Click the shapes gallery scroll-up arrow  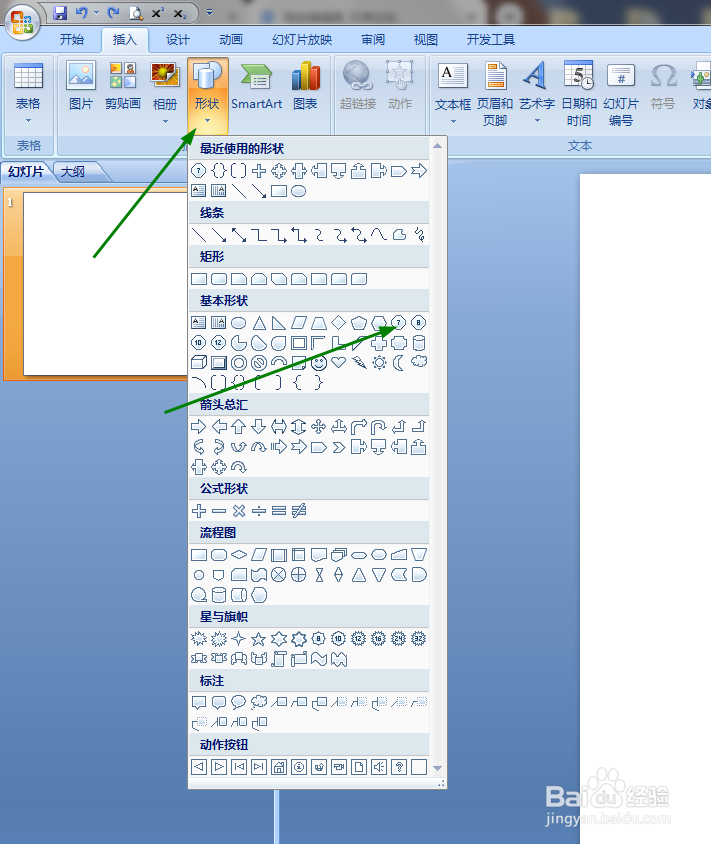(438, 146)
